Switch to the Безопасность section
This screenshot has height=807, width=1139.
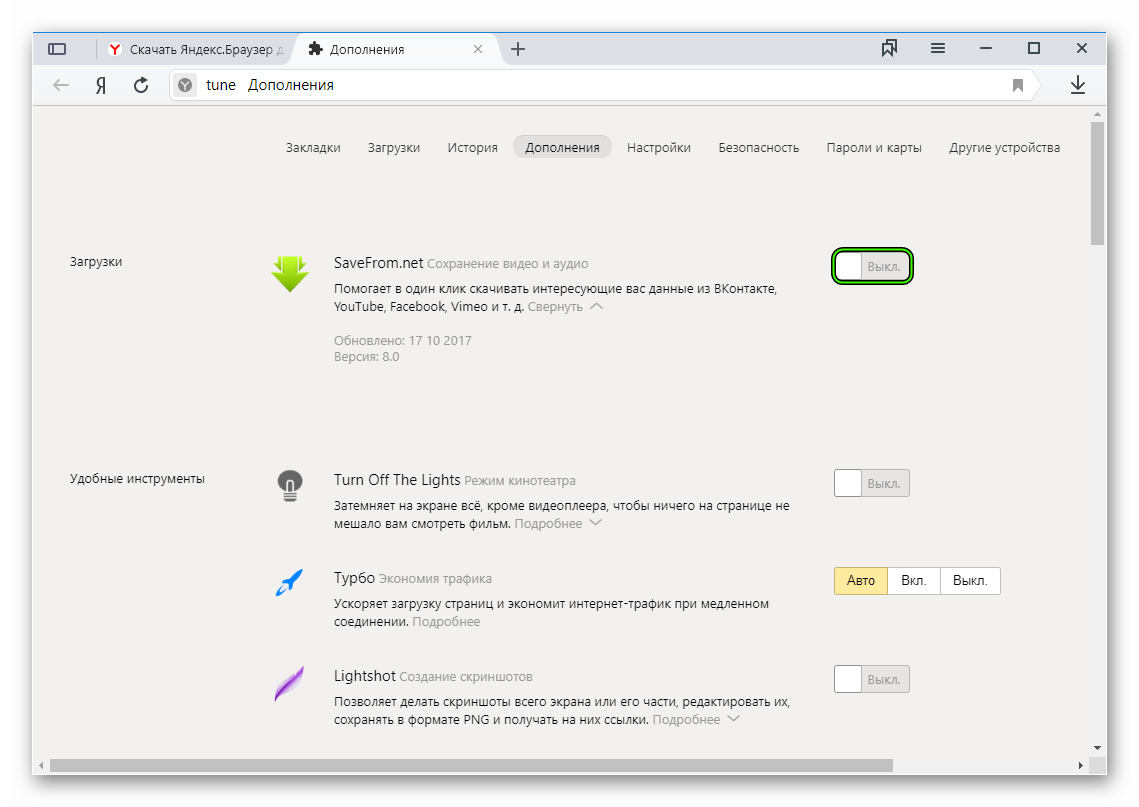(x=758, y=147)
